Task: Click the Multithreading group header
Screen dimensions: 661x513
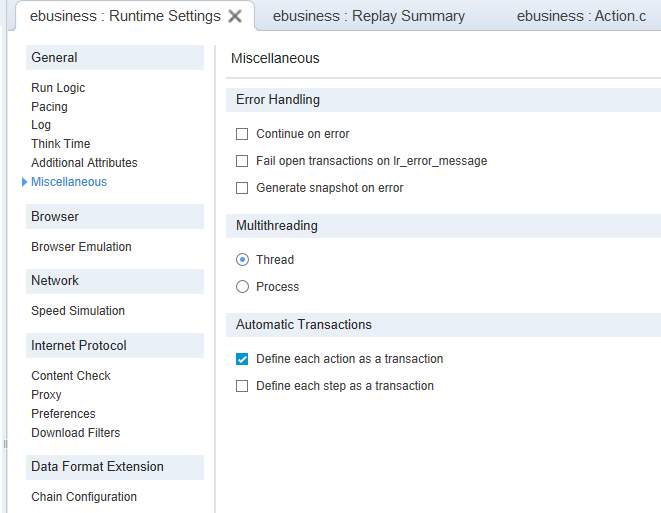Action: pyautogui.click(x=443, y=226)
